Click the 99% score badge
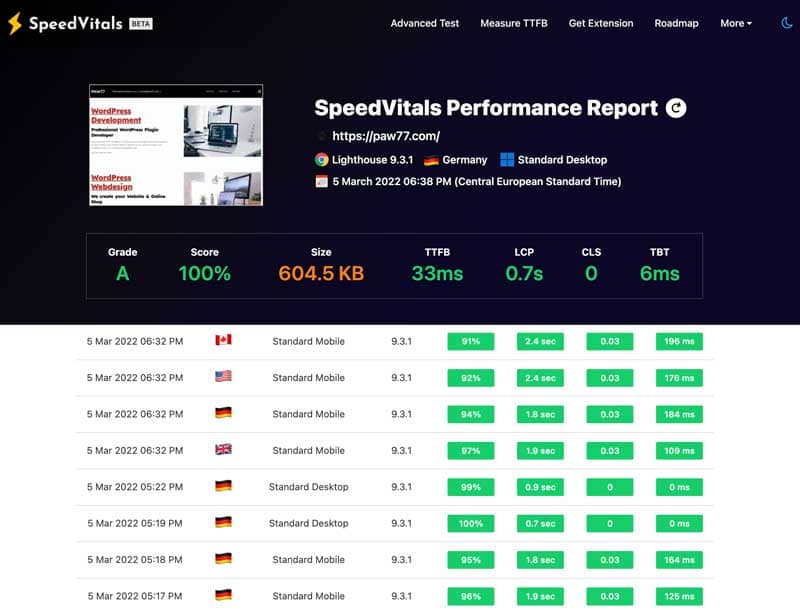800x610 pixels. click(471, 487)
